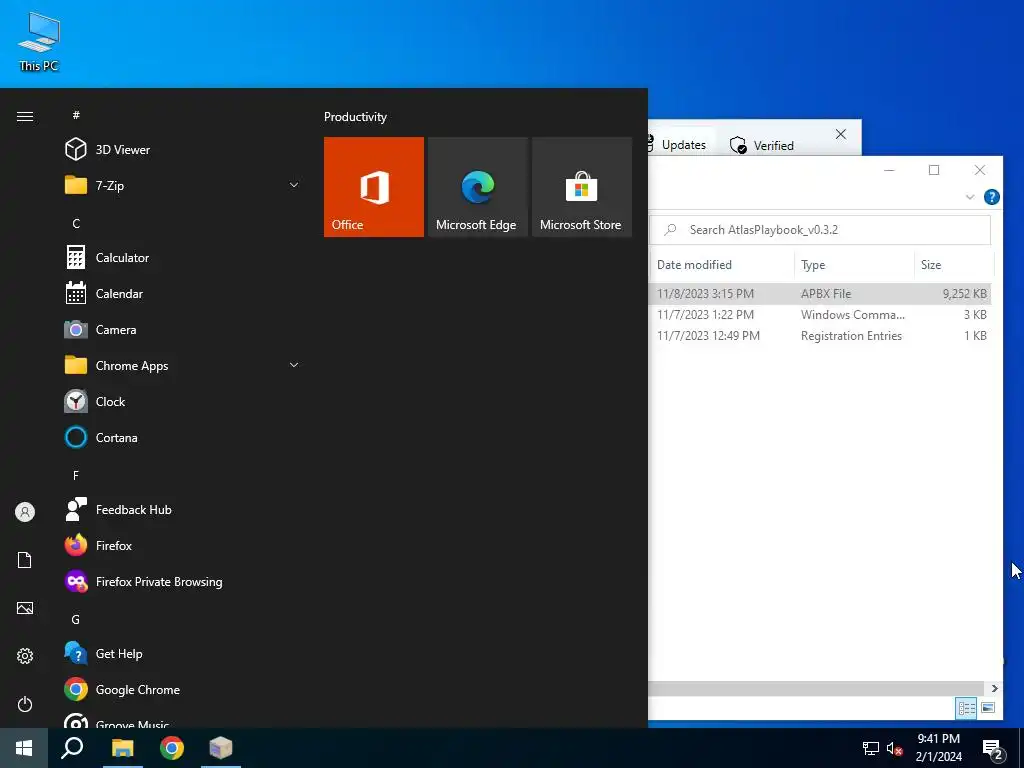Screen dimensions: 1024x768
Task: Expand the Start menu hamburger
Action: pyautogui.click(x=25, y=116)
